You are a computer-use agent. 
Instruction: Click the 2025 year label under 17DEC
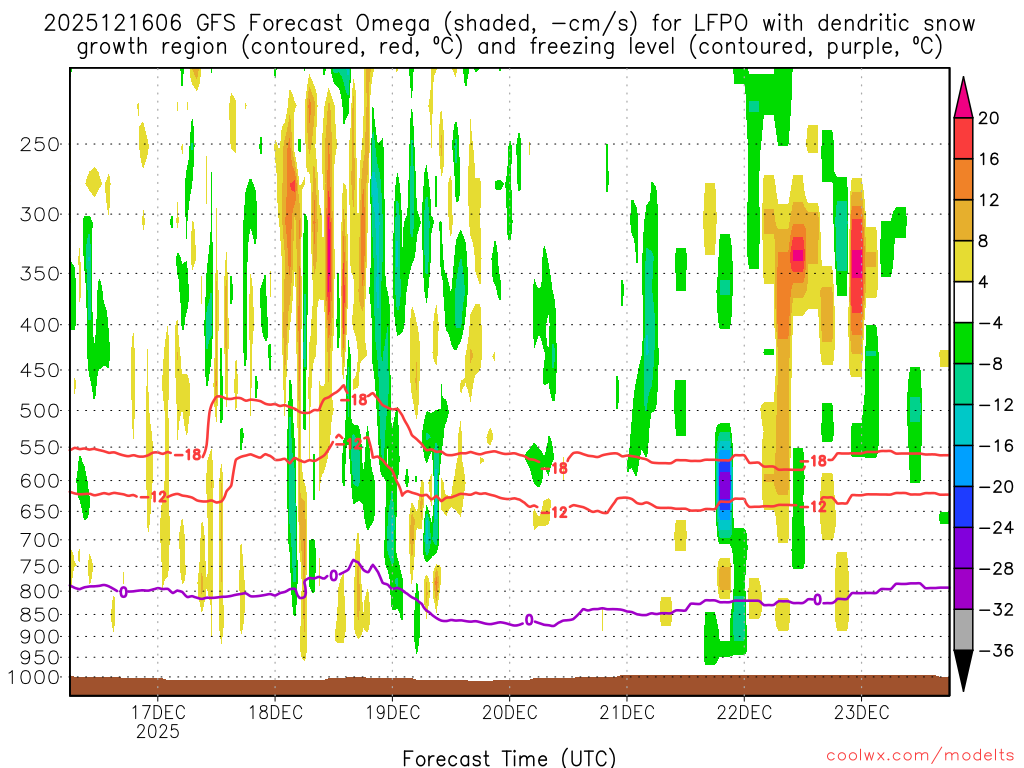tap(157, 731)
